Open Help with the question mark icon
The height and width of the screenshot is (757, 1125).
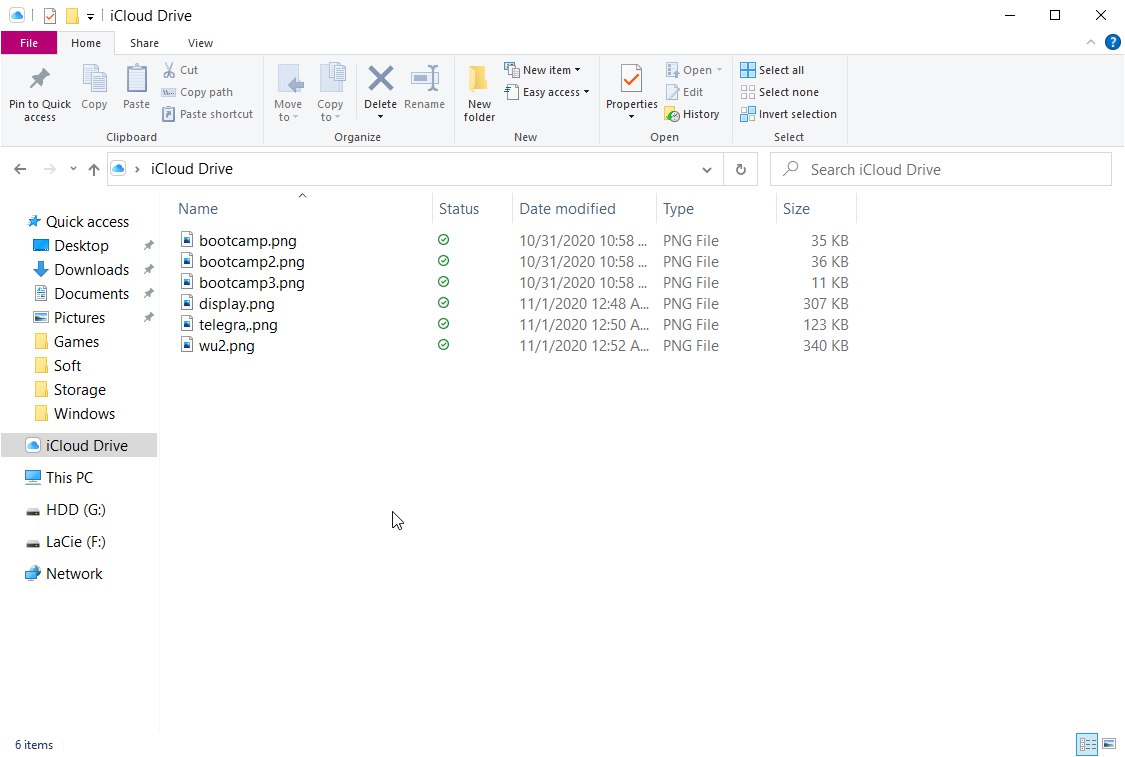click(1112, 42)
